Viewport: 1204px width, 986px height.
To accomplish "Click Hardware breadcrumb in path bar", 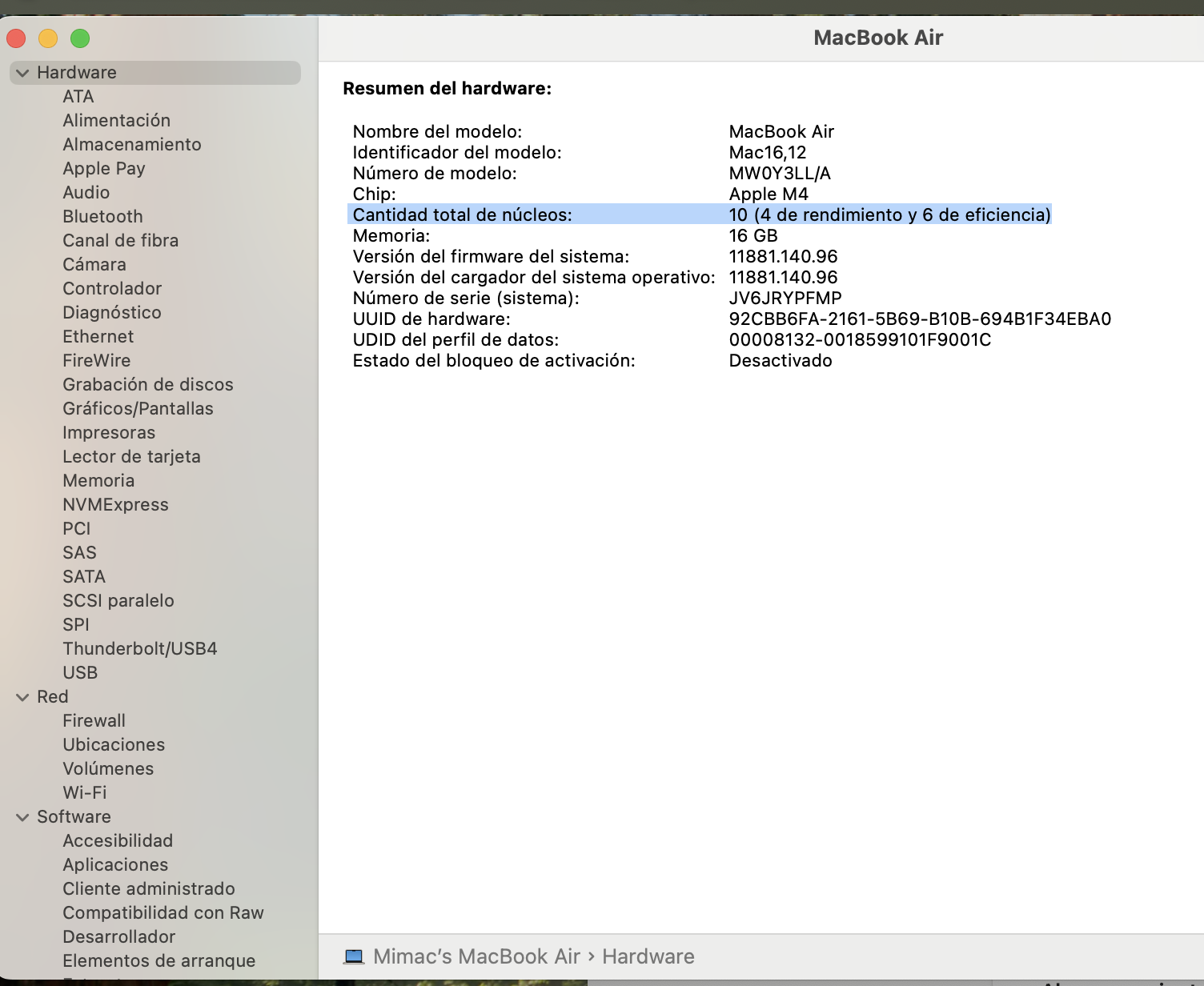I will tap(648, 956).
